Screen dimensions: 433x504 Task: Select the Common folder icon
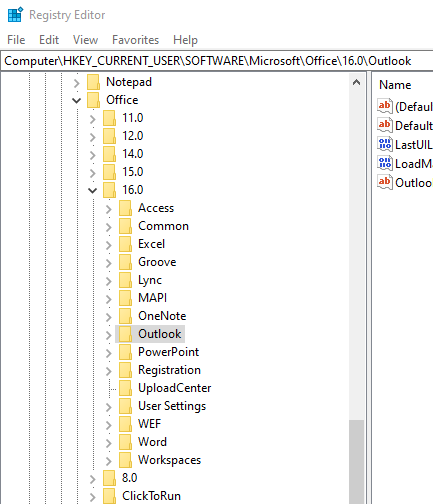(125, 226)
